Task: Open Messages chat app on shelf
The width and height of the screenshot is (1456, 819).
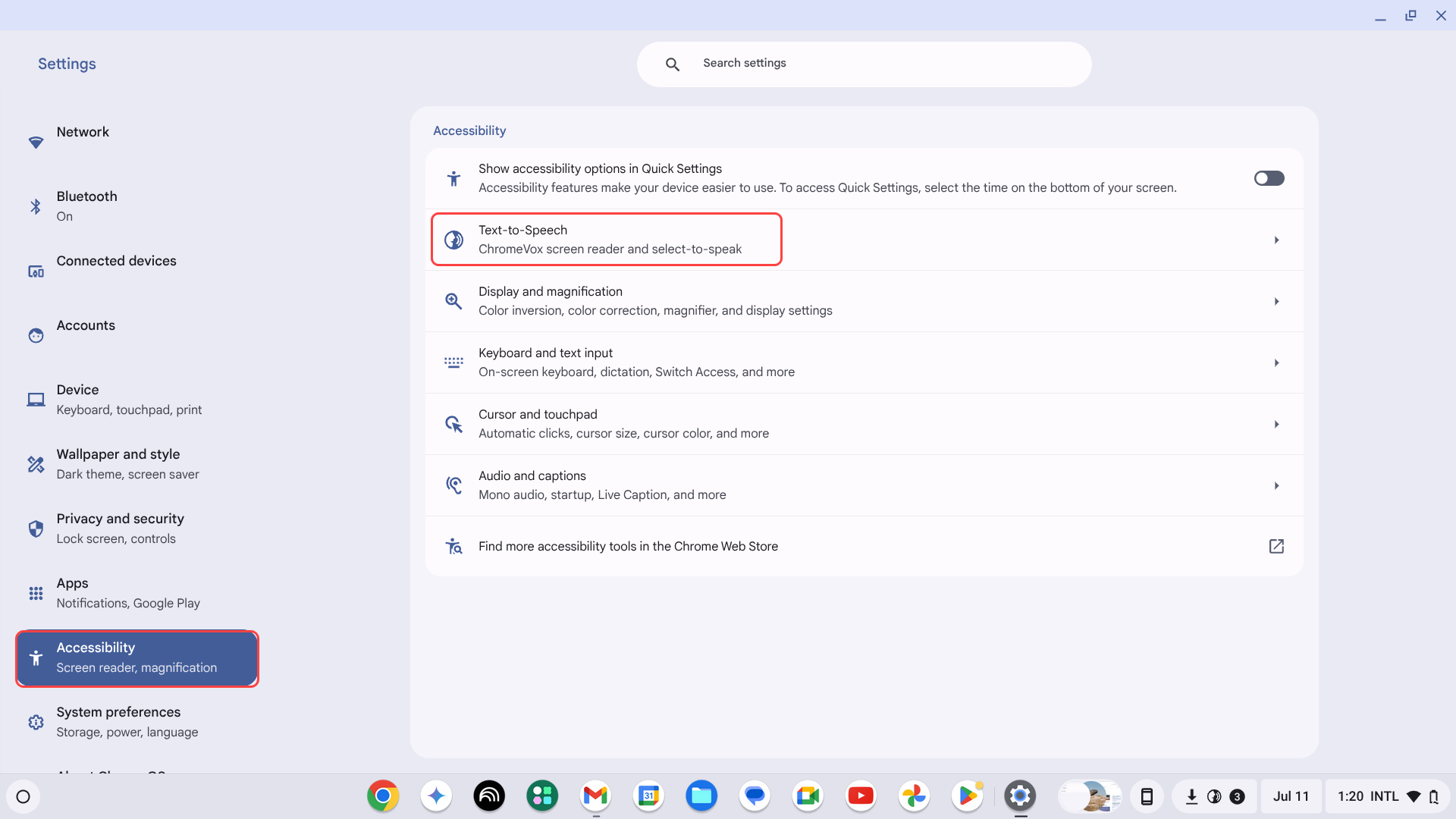Action: pos(755,795)
